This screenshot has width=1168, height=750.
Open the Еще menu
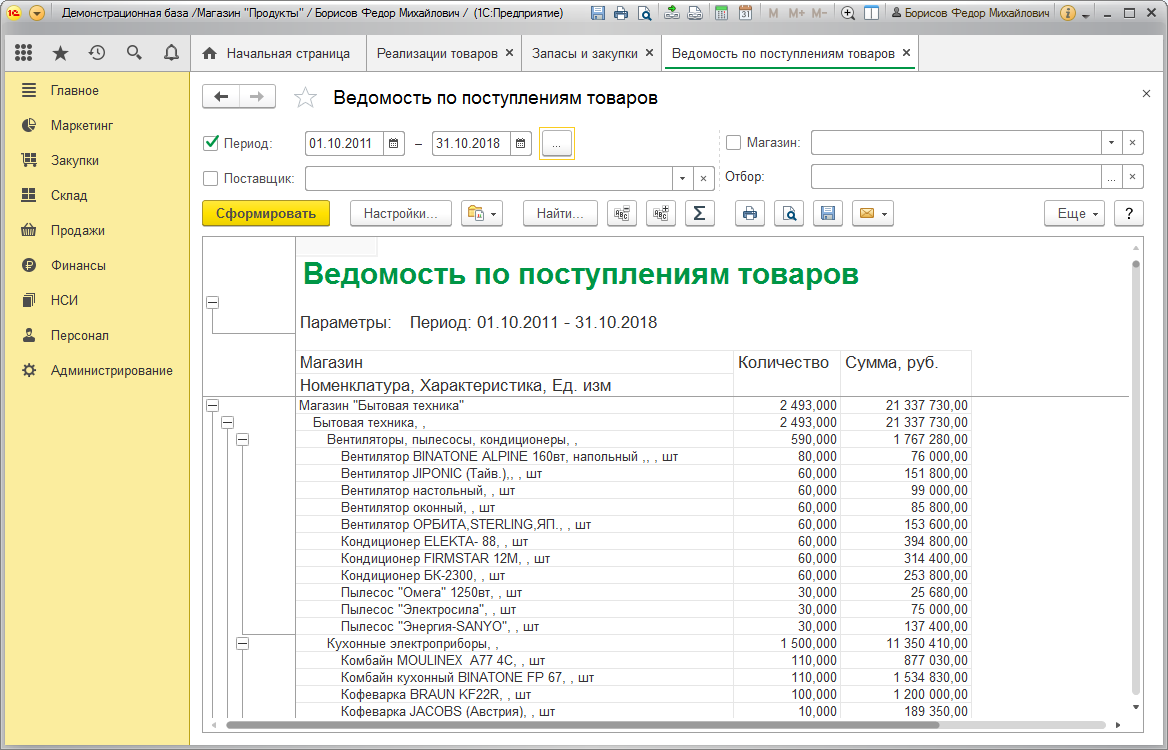coord(1074,214)
